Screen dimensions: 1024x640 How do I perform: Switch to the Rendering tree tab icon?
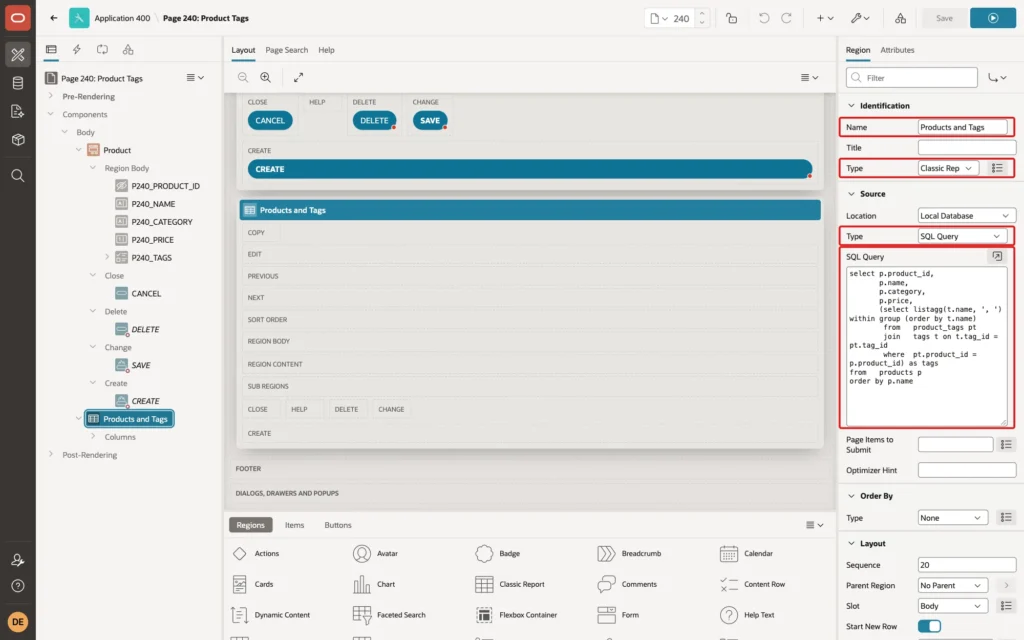pyautogui.click(x=51, y=50)
